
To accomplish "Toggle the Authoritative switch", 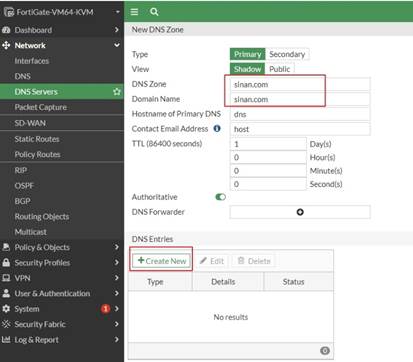I will (x=220, y=197).
